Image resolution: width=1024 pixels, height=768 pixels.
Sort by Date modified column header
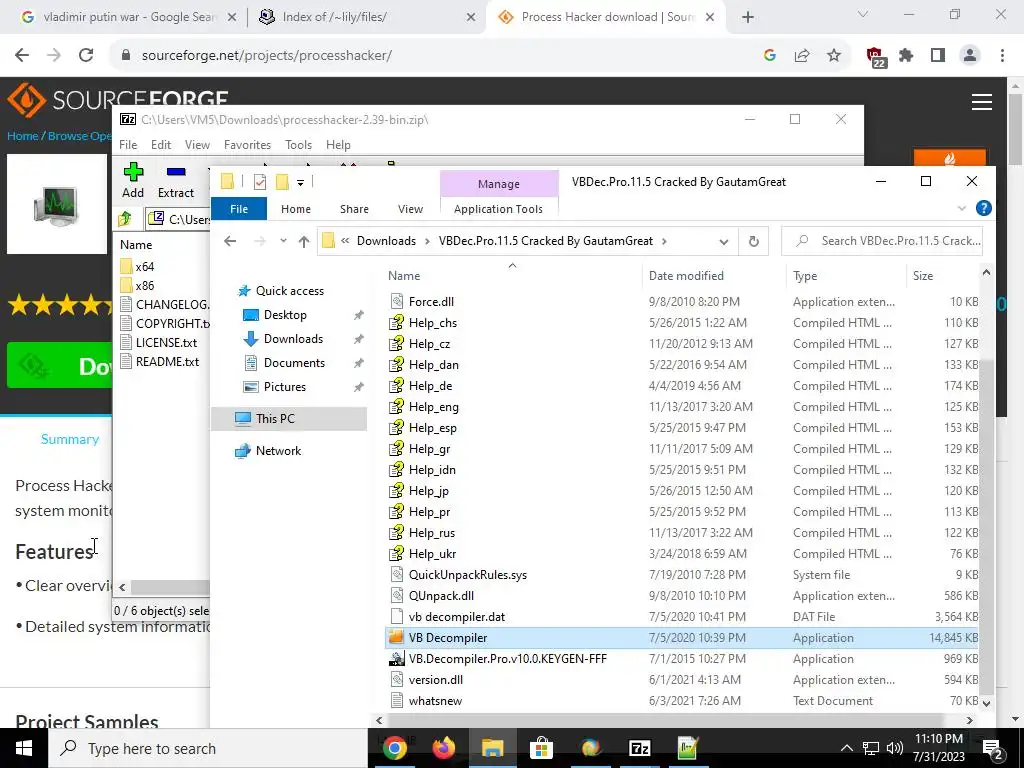(714, 276)
